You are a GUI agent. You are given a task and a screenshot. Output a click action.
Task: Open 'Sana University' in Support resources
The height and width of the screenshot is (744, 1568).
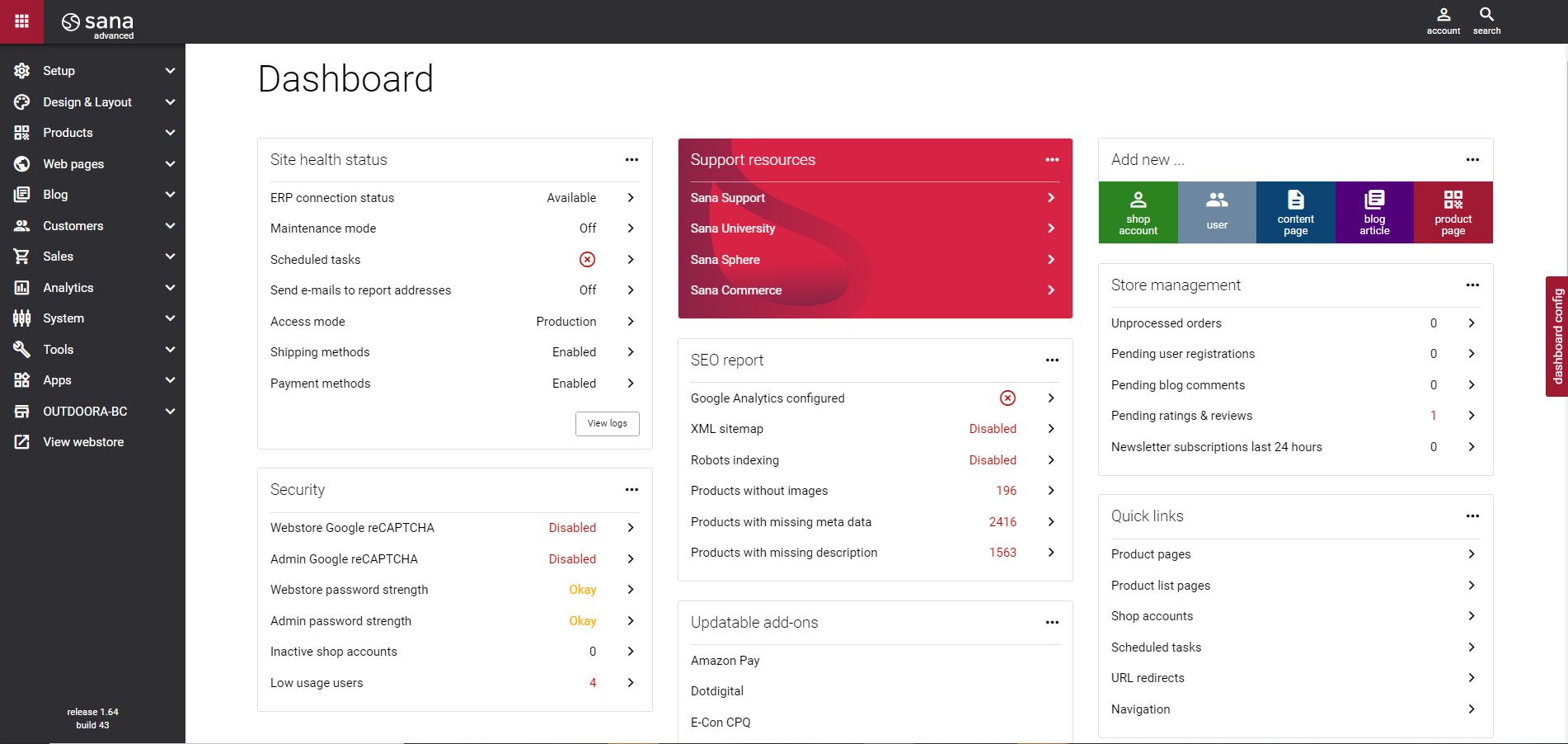[874, 228]
